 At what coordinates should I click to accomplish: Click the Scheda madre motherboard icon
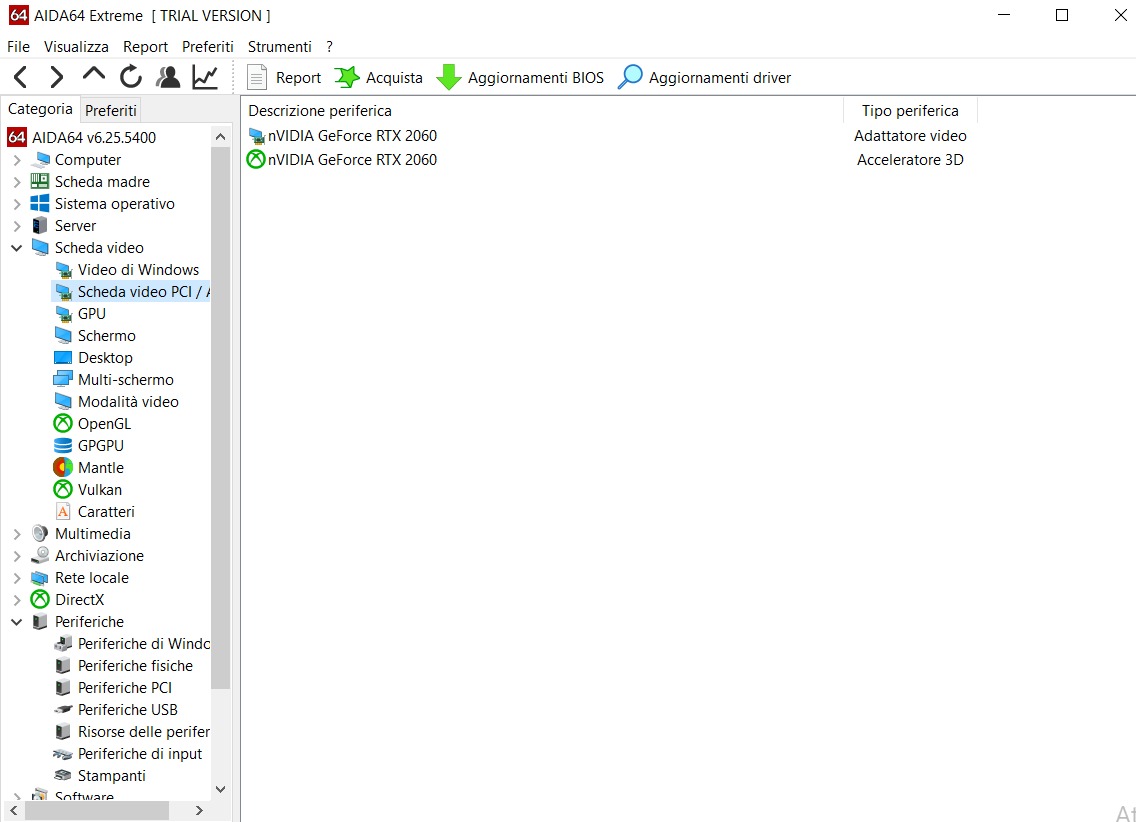[40, 182]
